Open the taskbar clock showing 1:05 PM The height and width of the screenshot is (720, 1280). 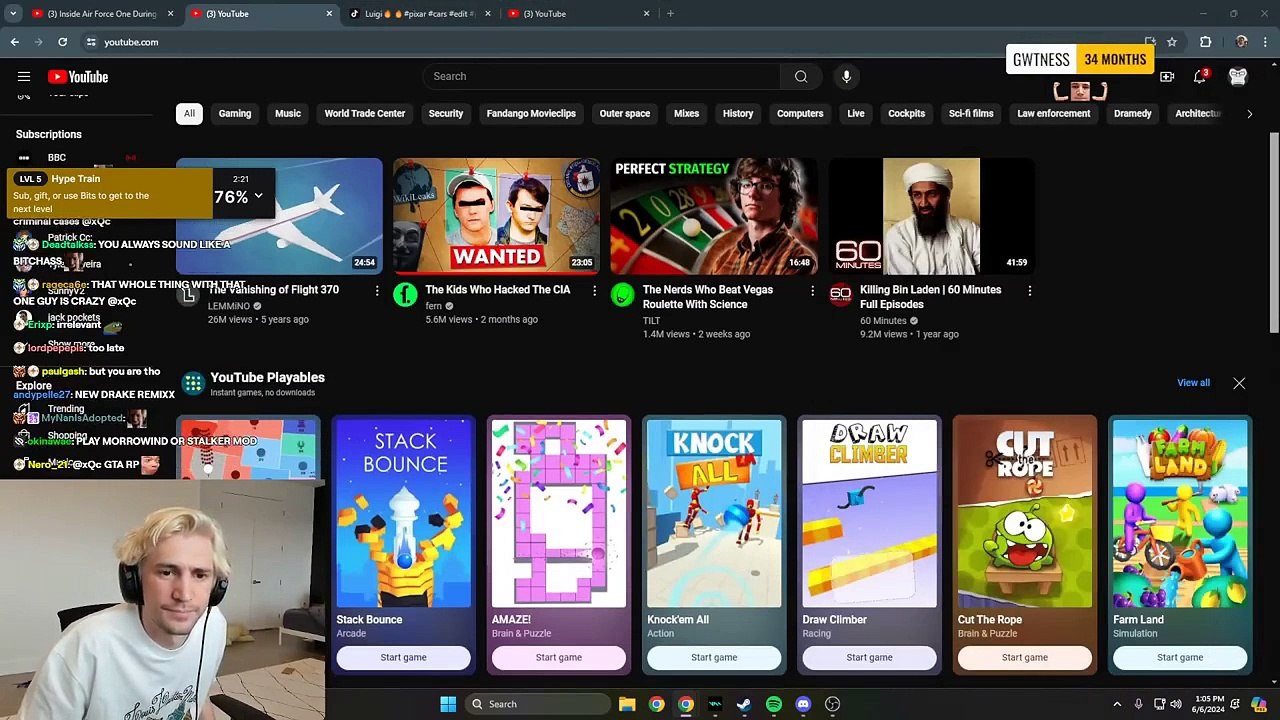pos(1209,704)
